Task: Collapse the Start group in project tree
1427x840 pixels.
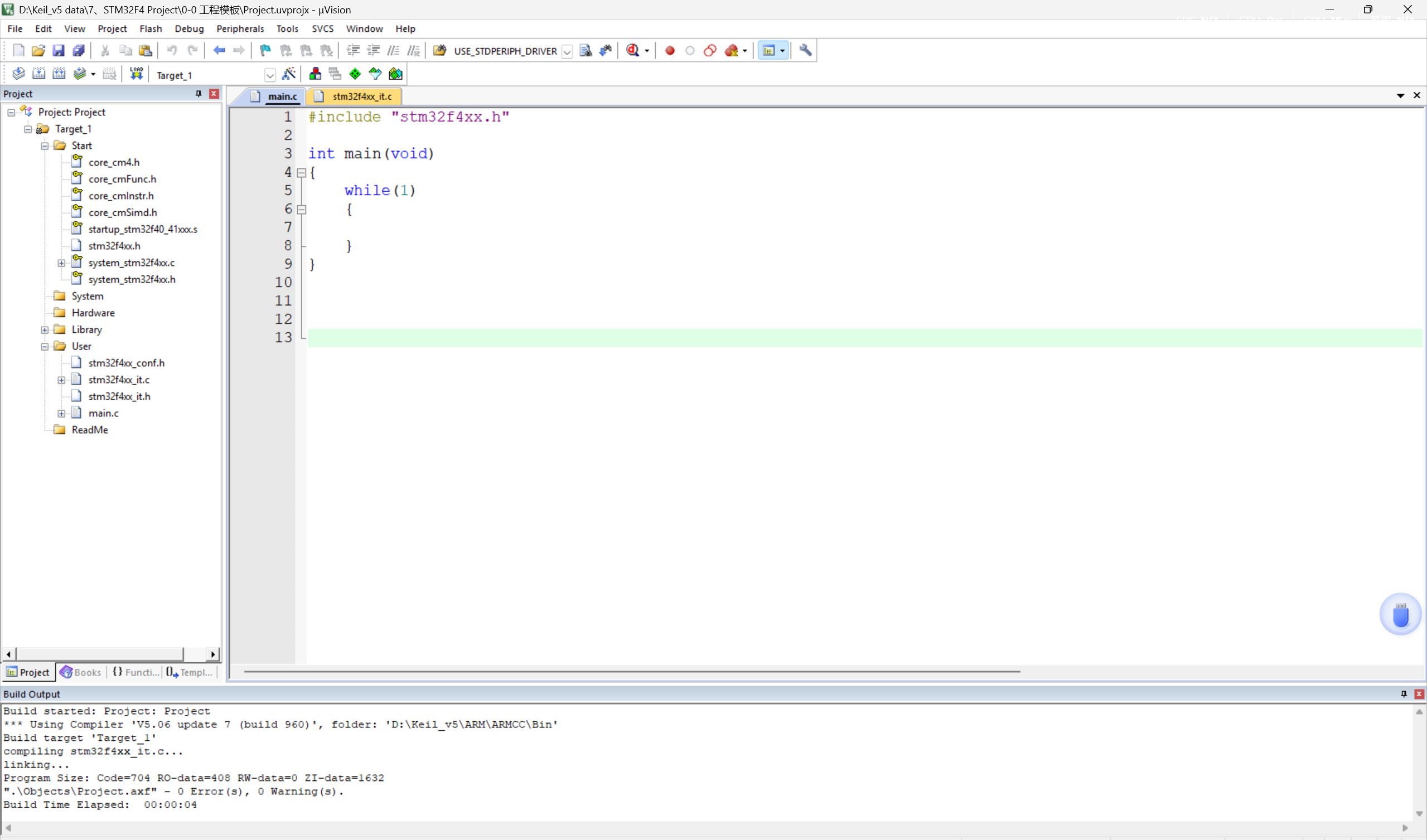Action: pyautogui.click(x=45, y=146)
